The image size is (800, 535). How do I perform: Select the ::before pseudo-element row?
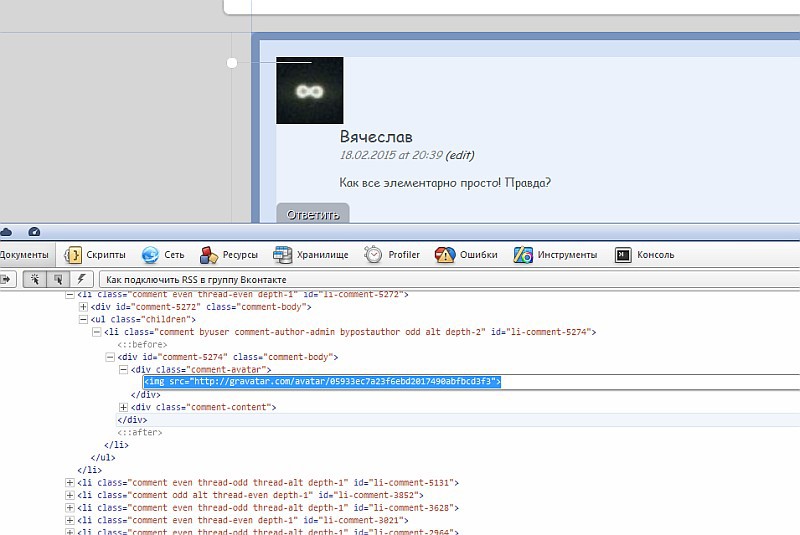tap(142, 345)
